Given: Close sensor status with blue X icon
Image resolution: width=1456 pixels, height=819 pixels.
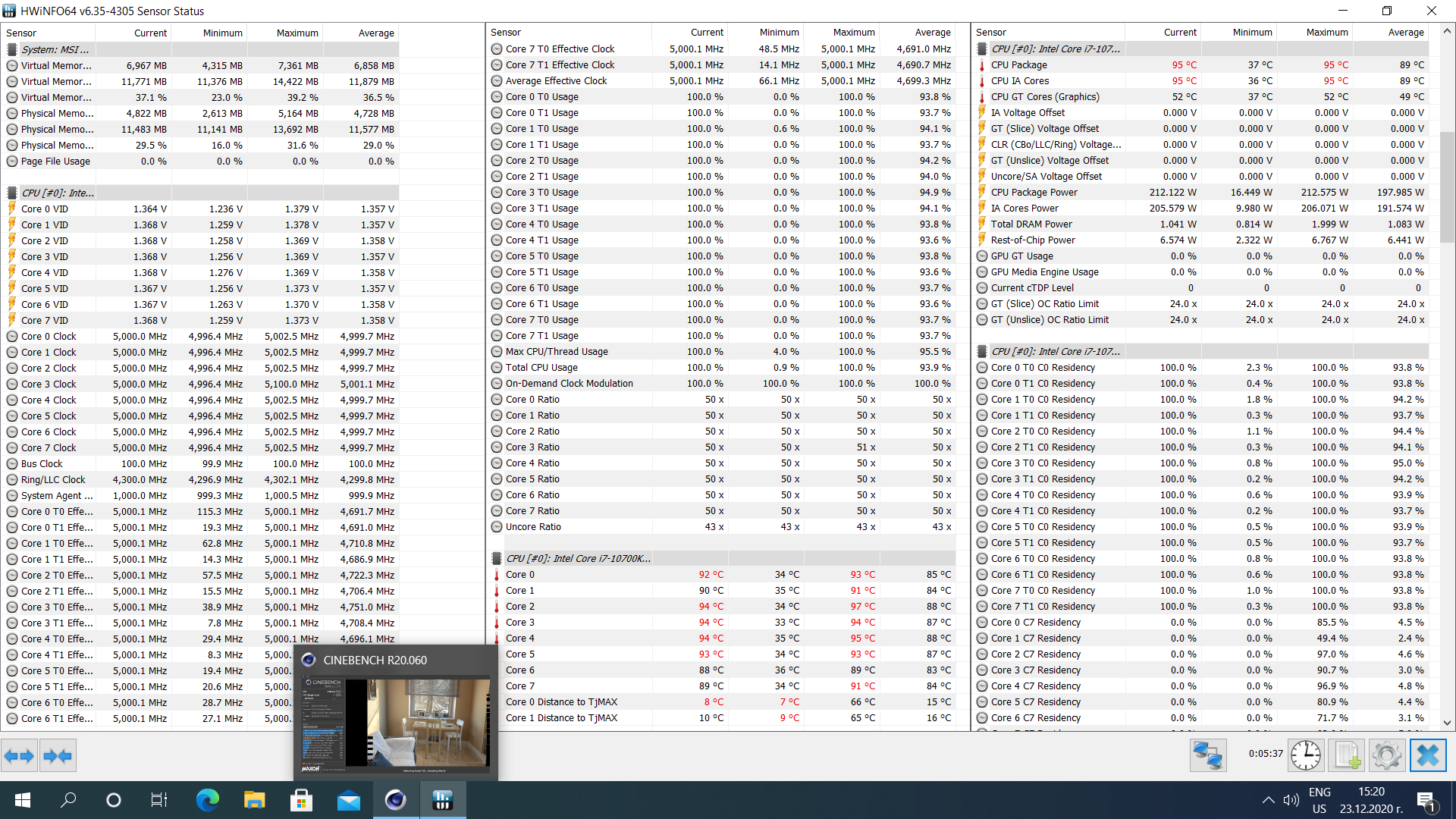Looking at the screenshot, I should tap(1428, 755).
